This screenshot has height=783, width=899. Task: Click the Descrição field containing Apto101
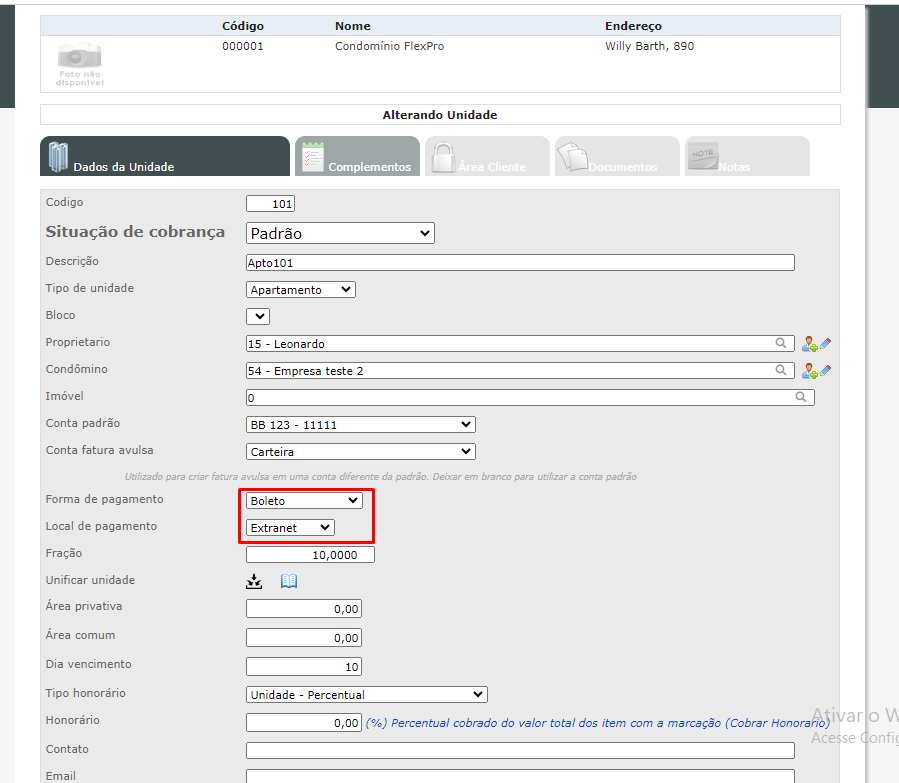520,263
